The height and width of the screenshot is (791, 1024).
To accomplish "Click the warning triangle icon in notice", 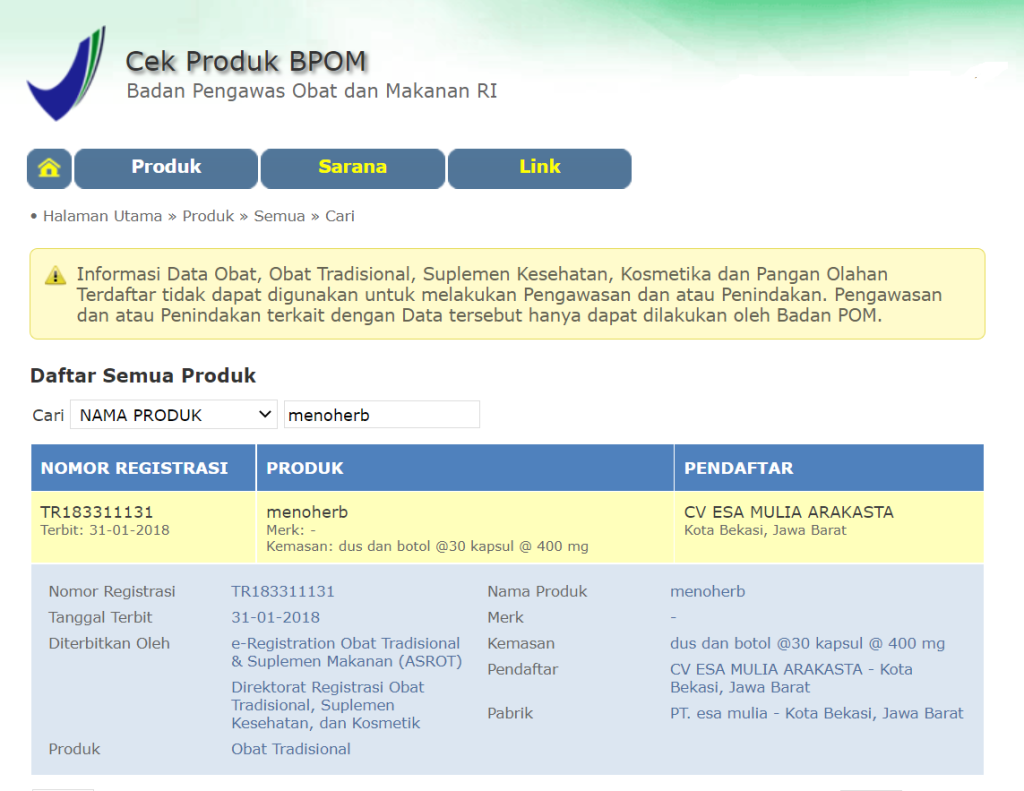I will click(55, 275).
